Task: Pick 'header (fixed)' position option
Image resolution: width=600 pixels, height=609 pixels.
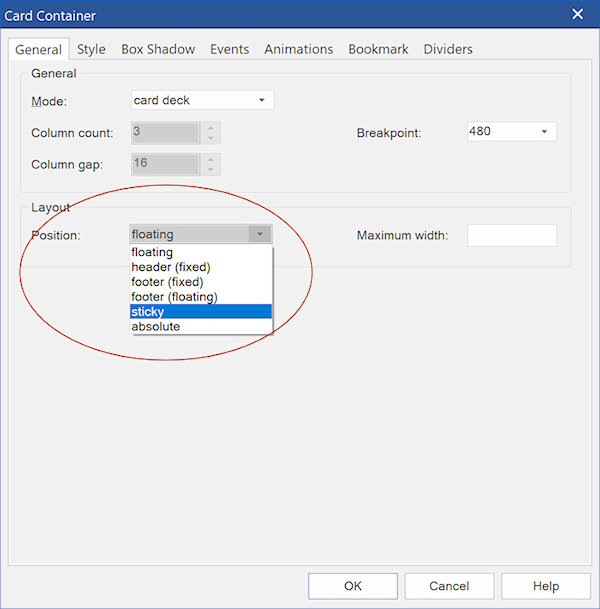Action: click(200, 267)
